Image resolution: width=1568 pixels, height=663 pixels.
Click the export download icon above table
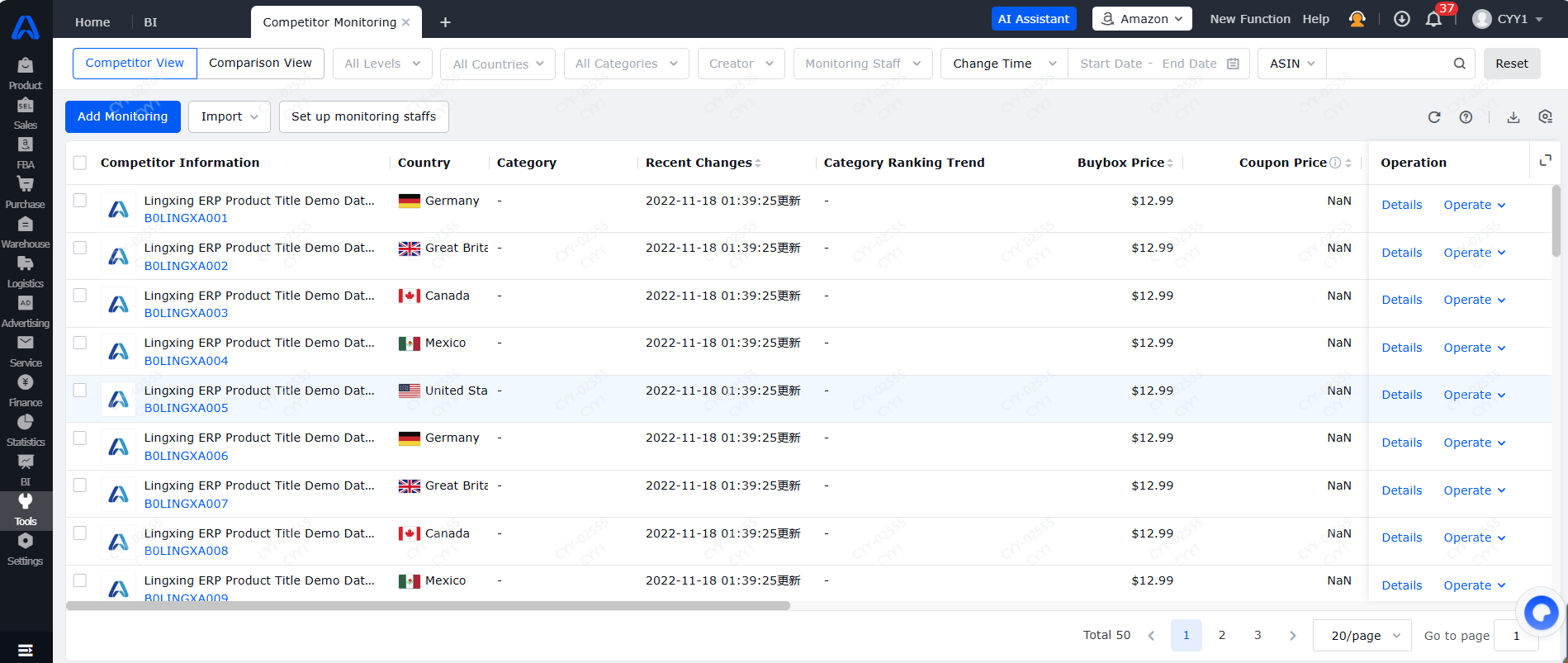(1514, 117)
